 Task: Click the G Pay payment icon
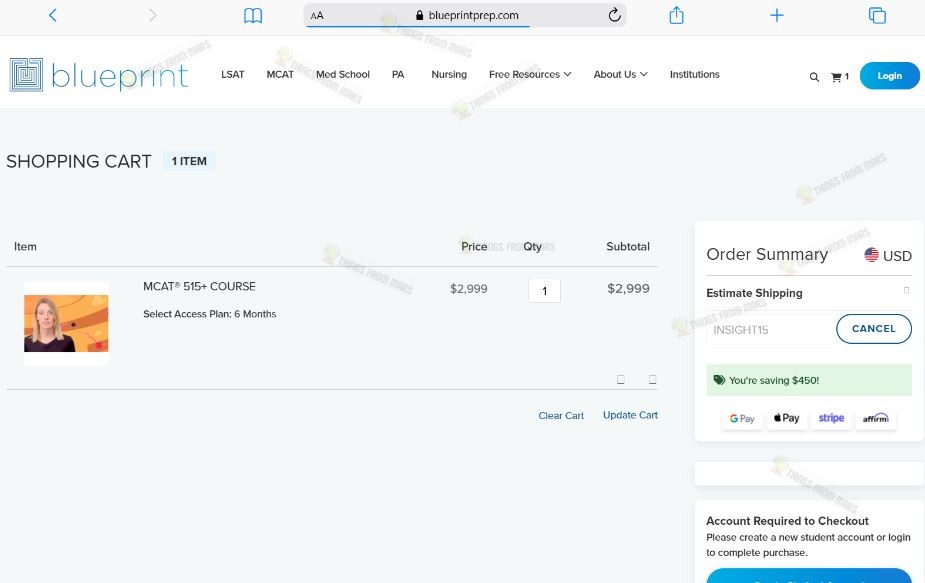(742, 418)
